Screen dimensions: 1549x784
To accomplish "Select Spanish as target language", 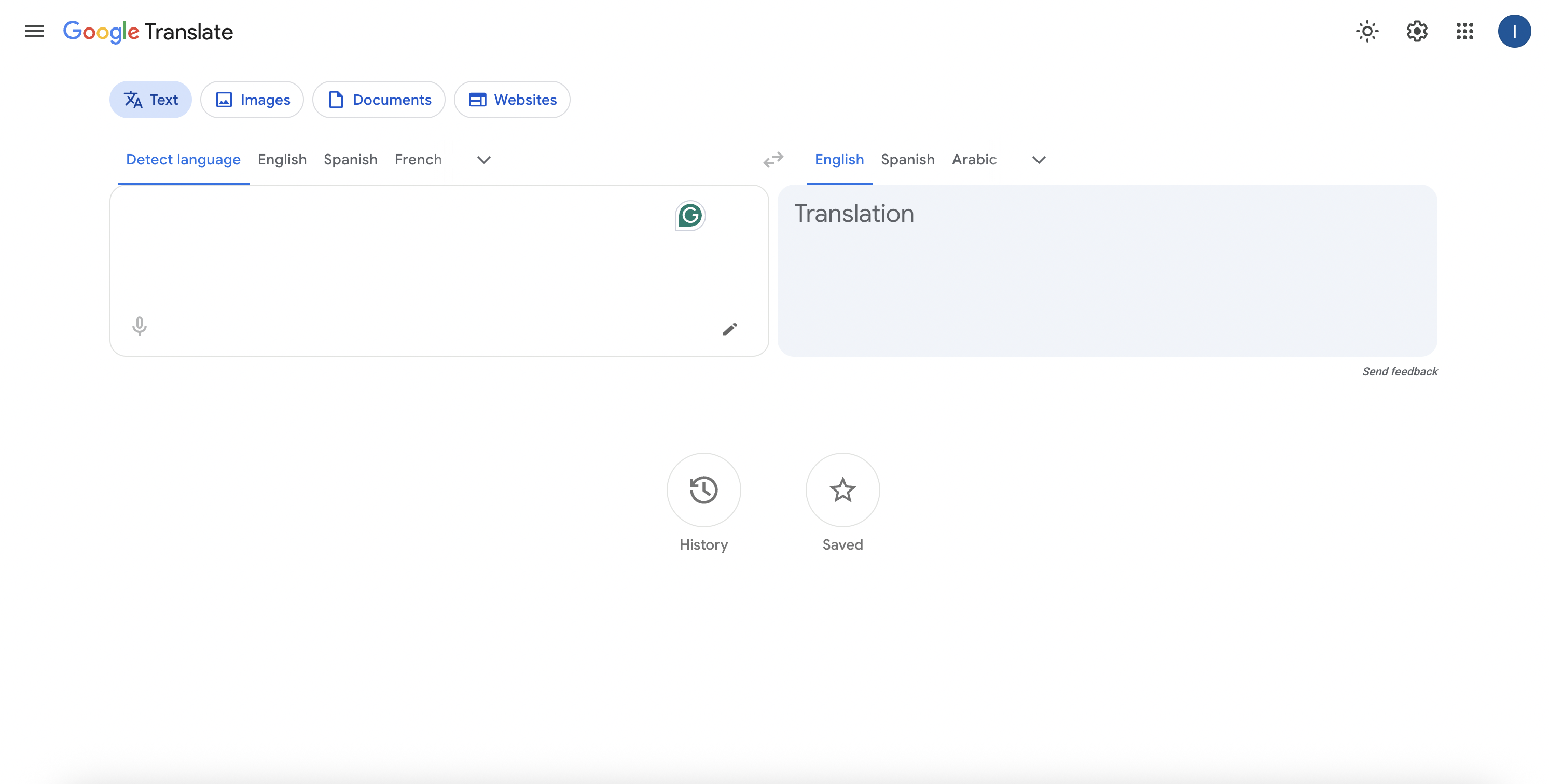I will click(x=908, y=159).
